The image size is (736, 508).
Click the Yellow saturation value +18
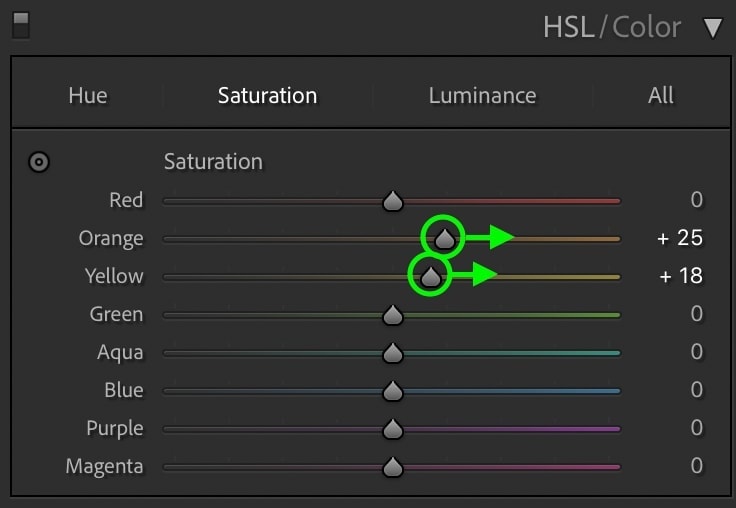pyautogui.click(x=680, y=276)
